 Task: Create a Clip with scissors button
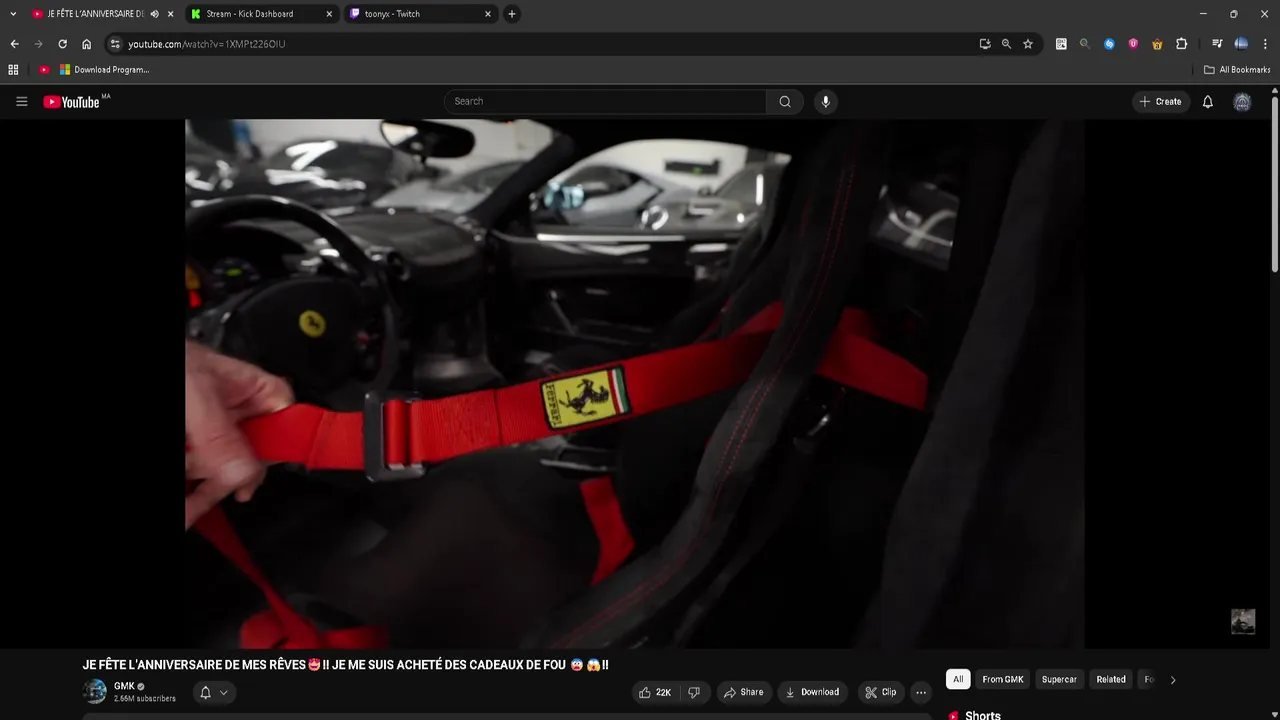[x=881, y=692]
